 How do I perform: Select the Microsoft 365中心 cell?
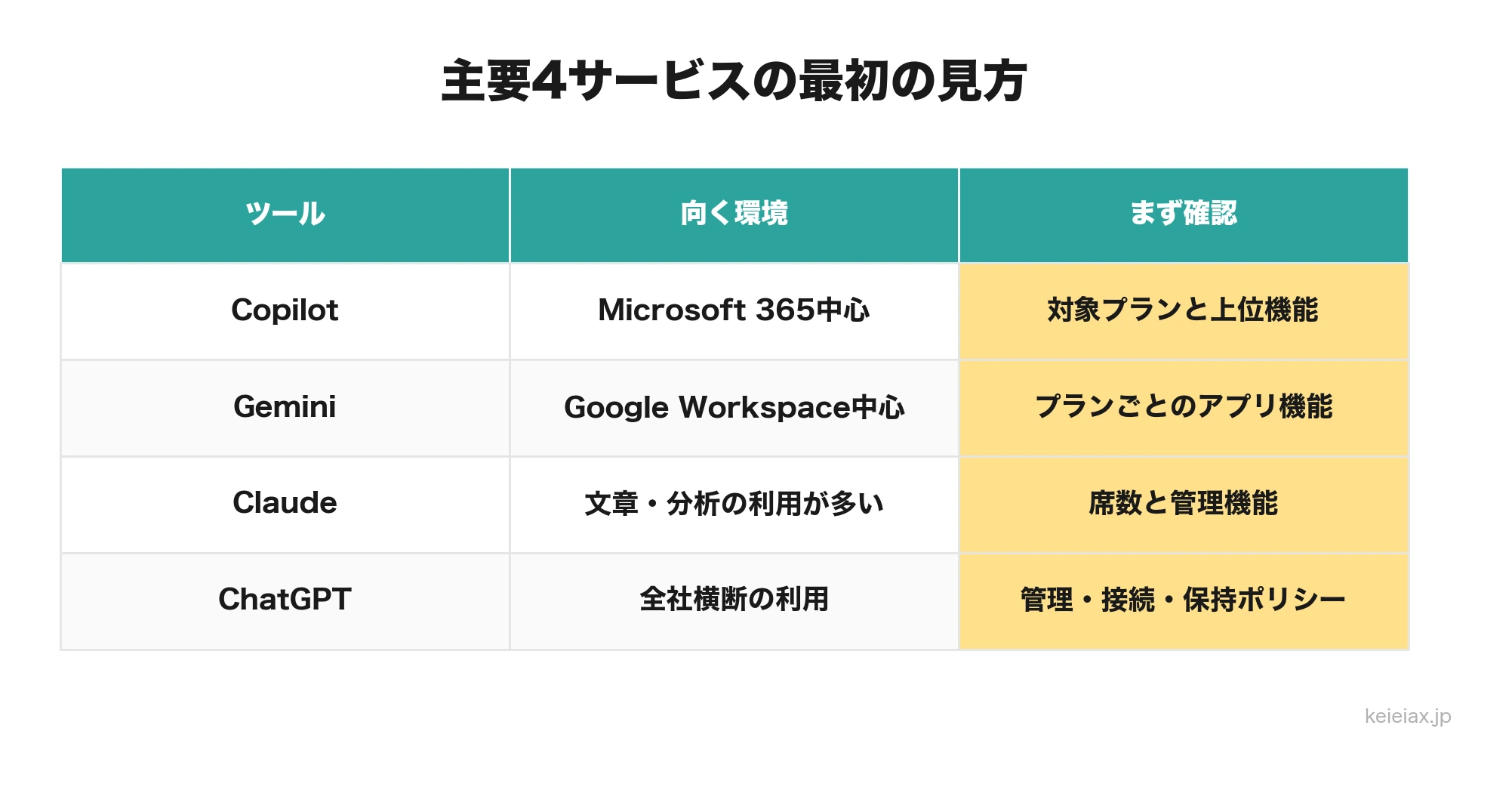click(734, 311)
